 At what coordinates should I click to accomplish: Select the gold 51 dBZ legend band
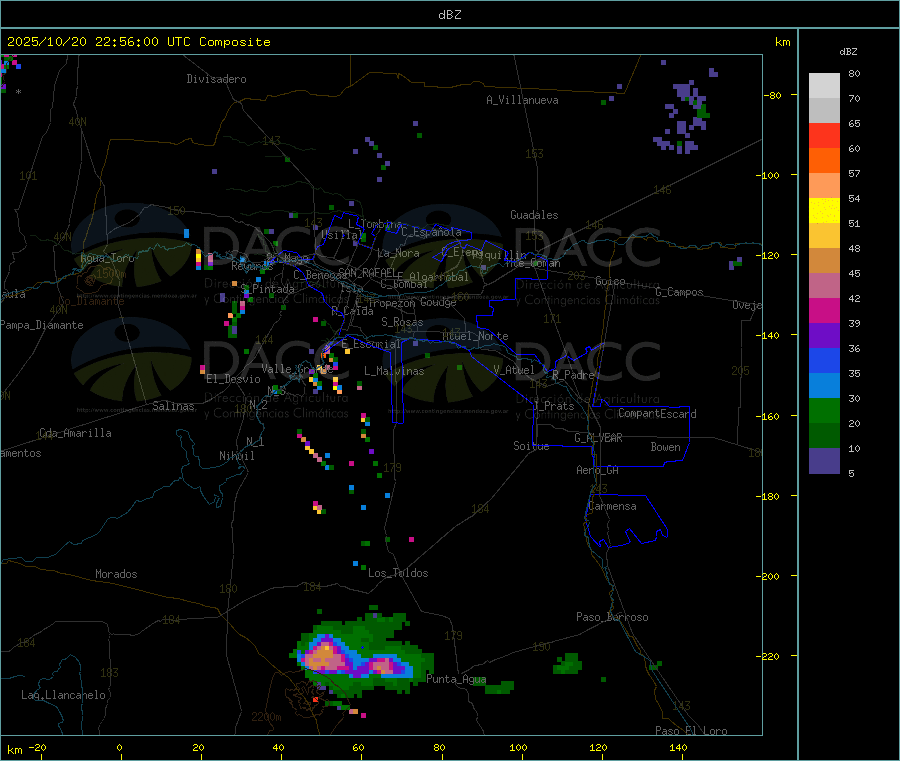pos(824,236)
